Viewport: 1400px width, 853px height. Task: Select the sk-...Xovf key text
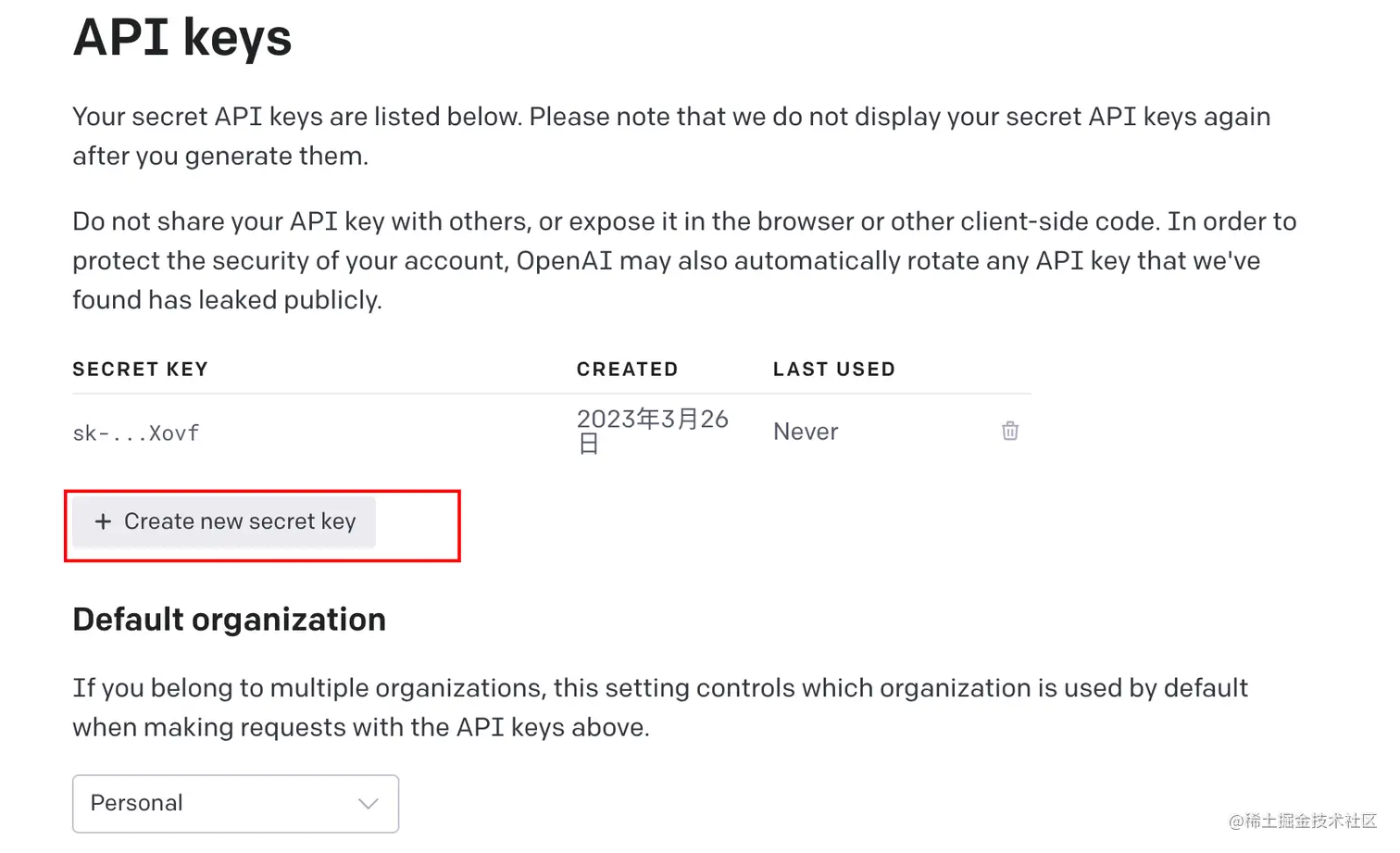tap(136, 433)
